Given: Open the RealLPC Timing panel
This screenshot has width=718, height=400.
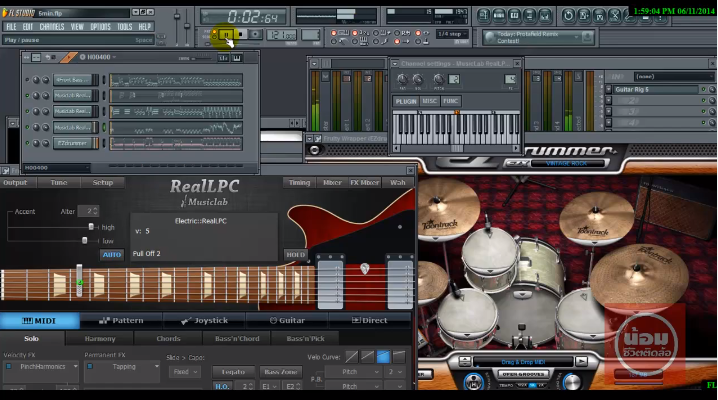Looking at the screenshot, I should (x=299, y=183).
